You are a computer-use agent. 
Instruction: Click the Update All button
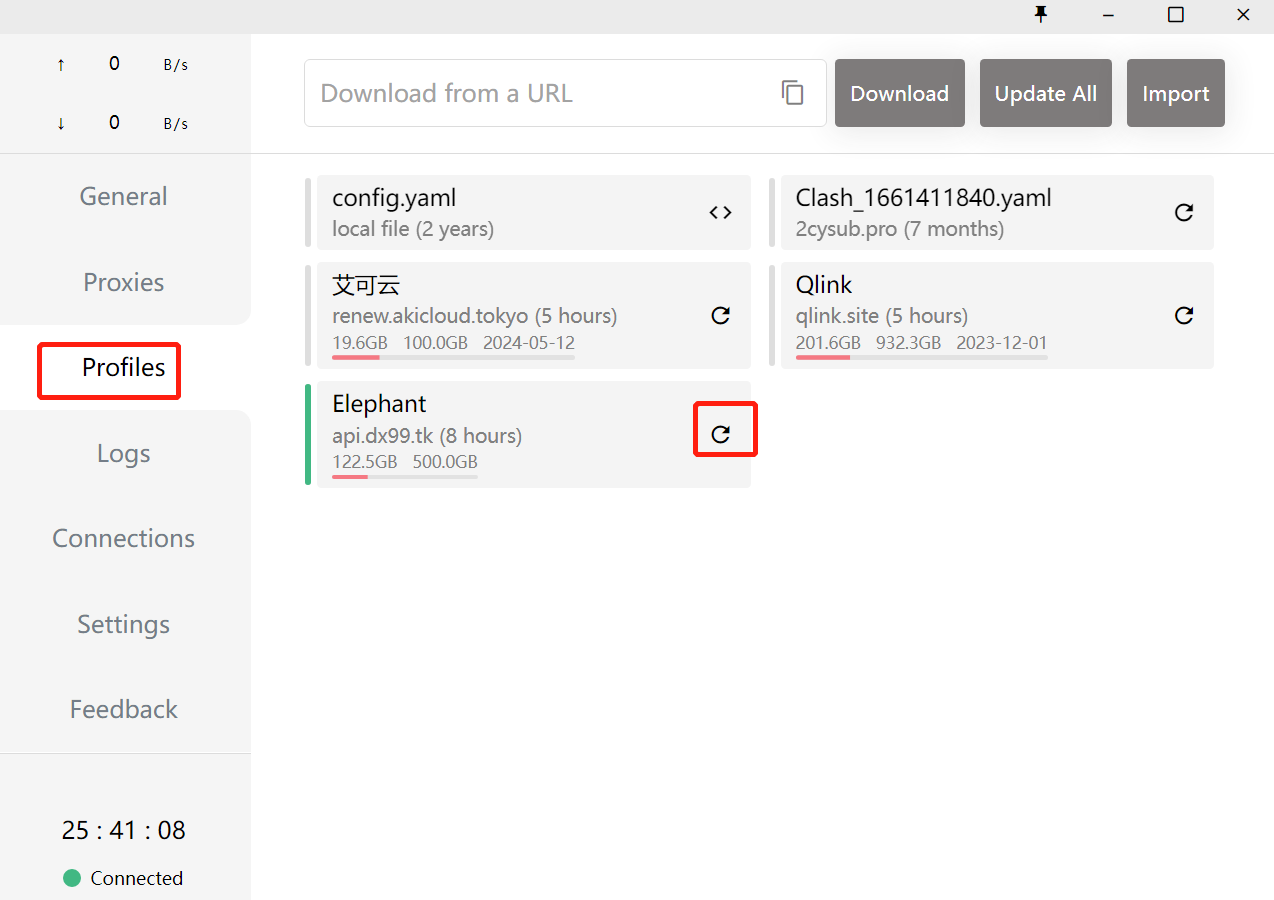pyautogui.click(x=1045, y=93)
